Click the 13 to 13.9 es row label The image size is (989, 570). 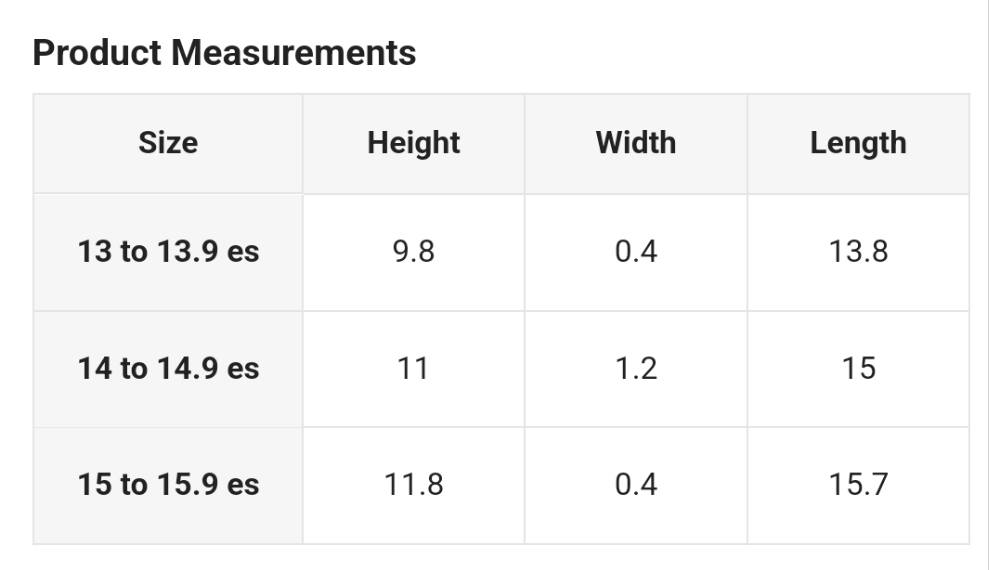(x=168, y=251)
